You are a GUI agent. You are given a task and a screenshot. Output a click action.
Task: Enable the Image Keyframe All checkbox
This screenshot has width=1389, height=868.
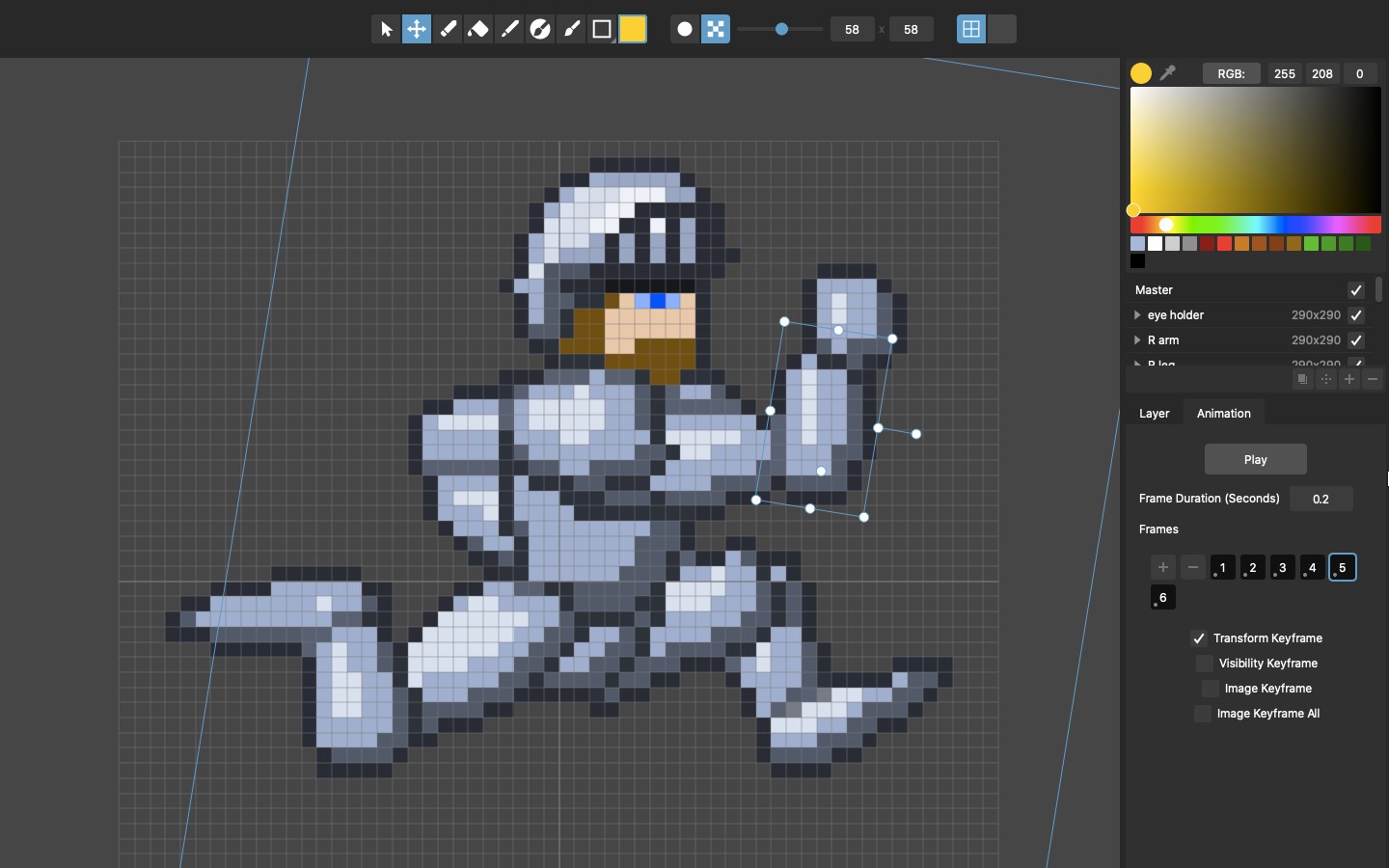[x=1202, y=714]
